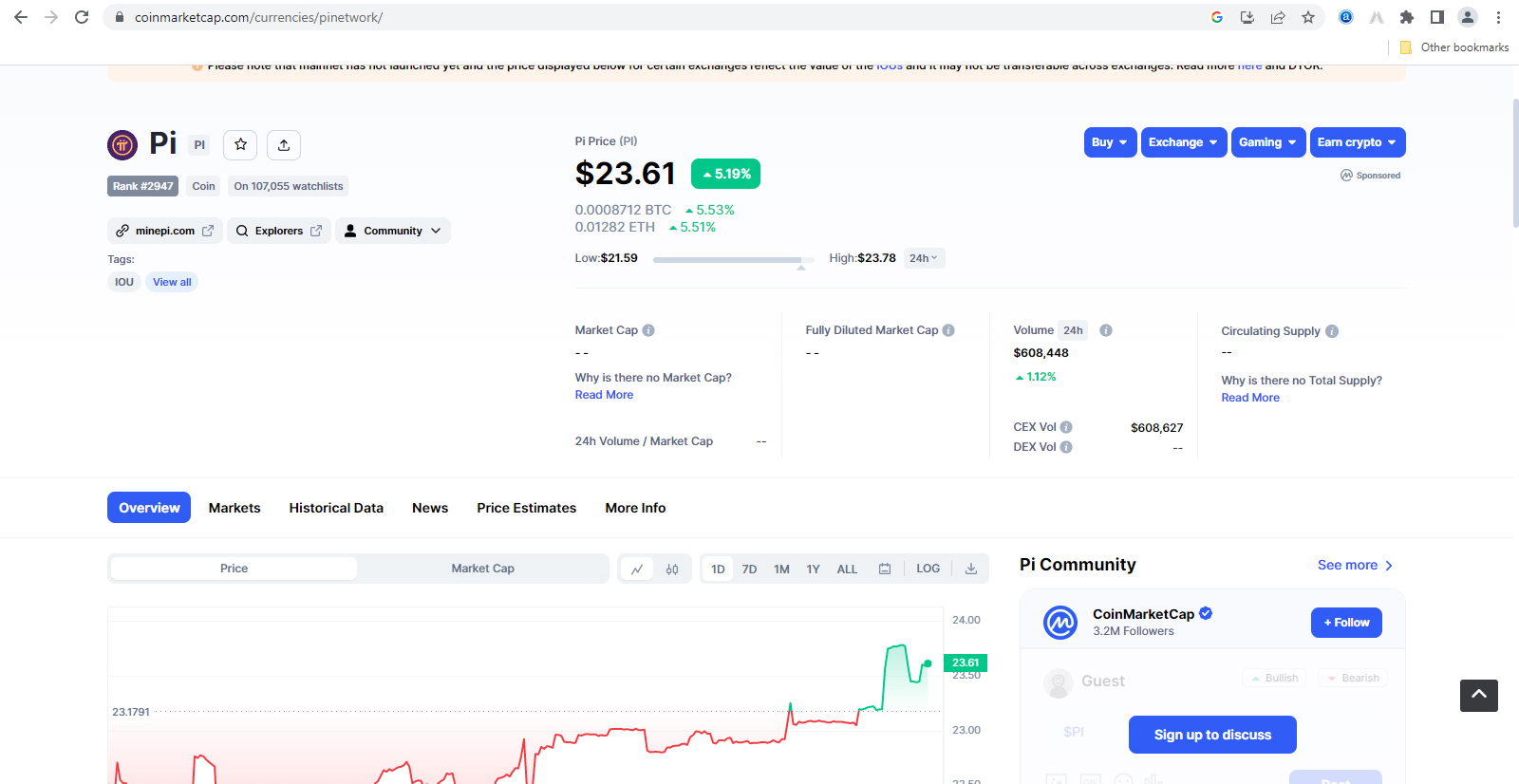The height and width of the screenshot is (784, 1519).
Task: Click the padlock site info icon
Action: (x=120, y=17)
